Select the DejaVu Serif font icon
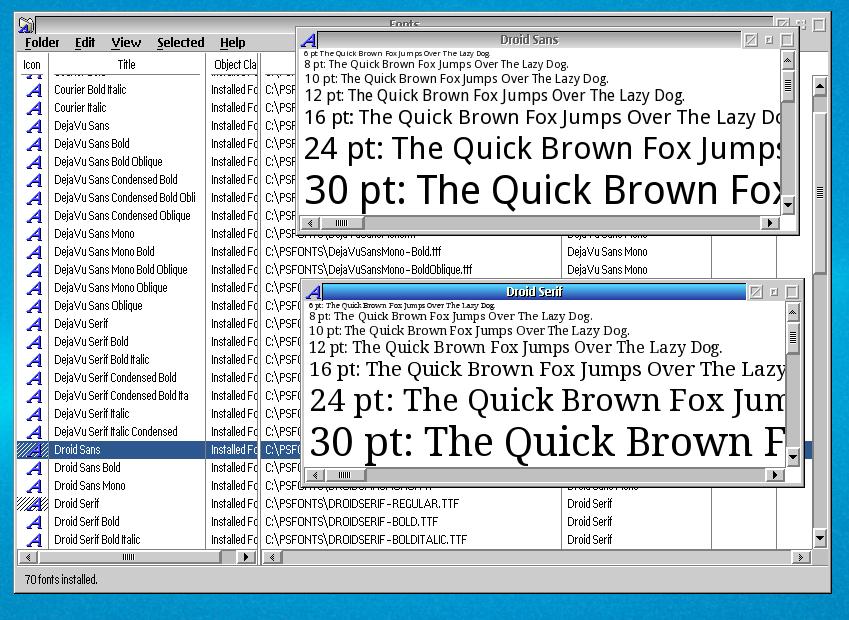The image size is (849, 620). pyautogui.click(x=34, y=324)
